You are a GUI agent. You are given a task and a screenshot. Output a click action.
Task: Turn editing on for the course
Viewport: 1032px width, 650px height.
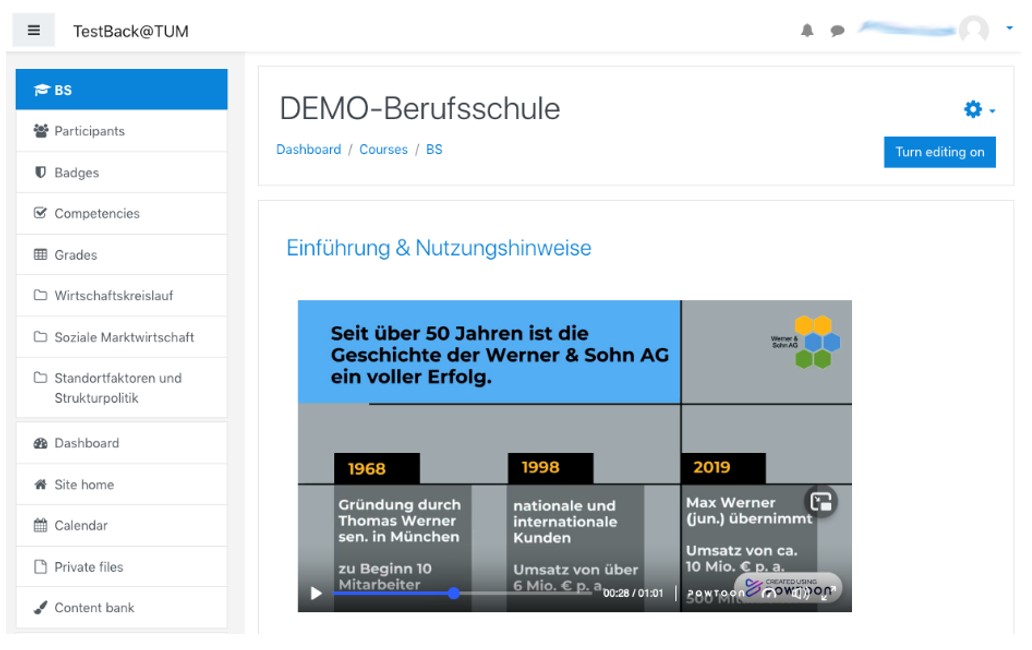pyautogui.click(x=939, y=152)
